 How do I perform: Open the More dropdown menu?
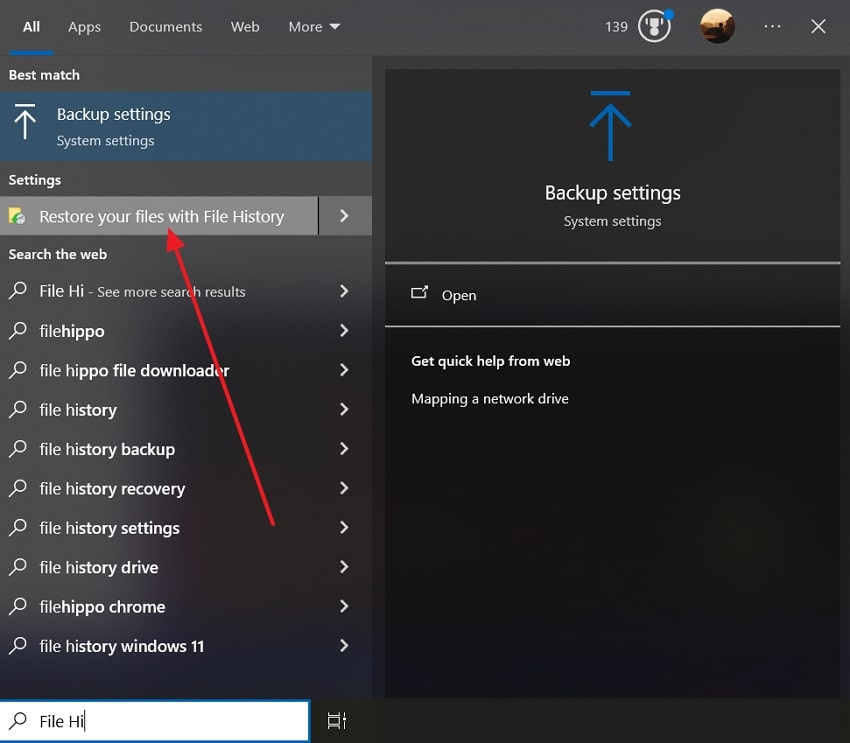313,27
